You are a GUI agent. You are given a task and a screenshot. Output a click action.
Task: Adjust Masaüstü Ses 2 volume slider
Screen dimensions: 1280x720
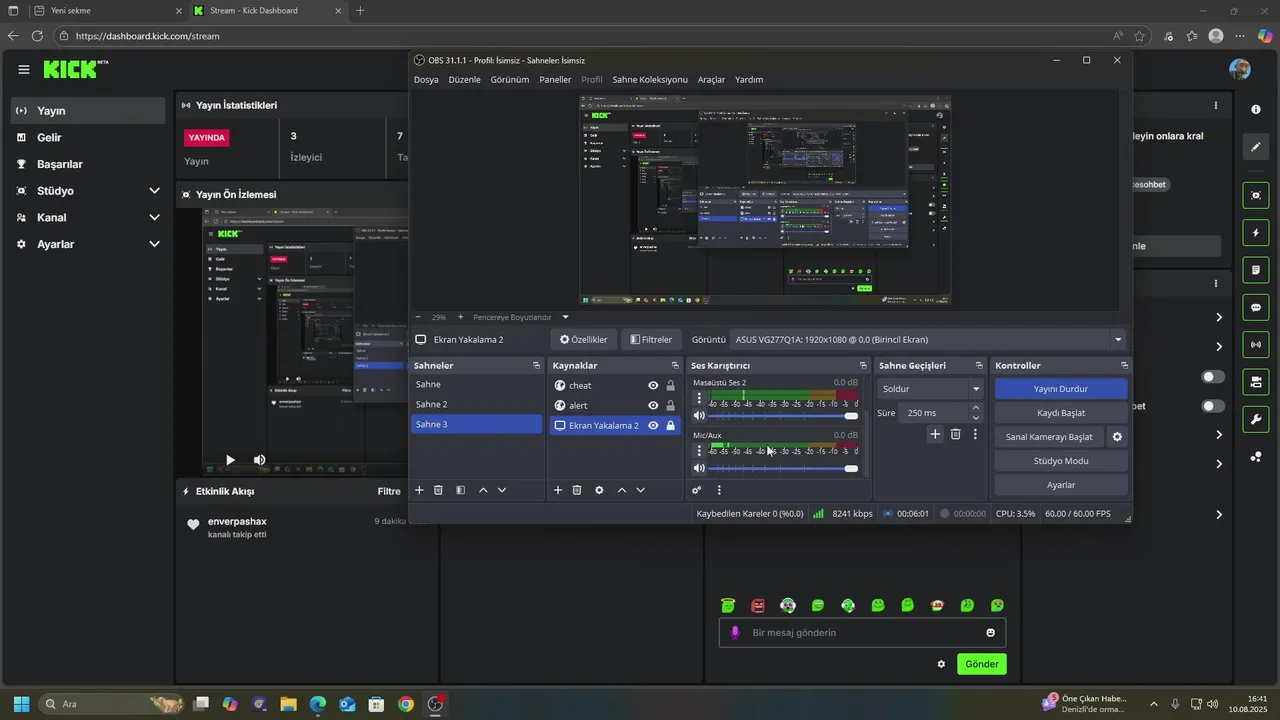pyautogui.click(x=784, y=415)
